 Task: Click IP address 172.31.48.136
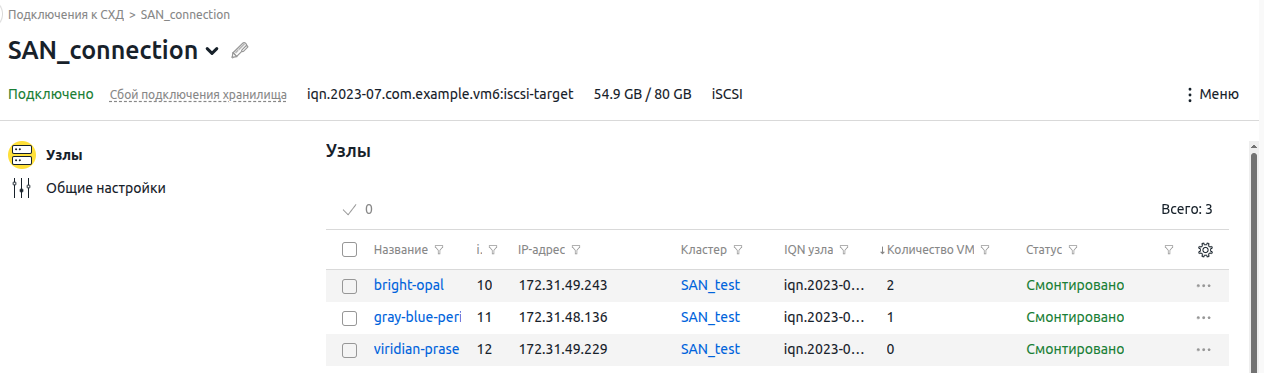(563, 317)
